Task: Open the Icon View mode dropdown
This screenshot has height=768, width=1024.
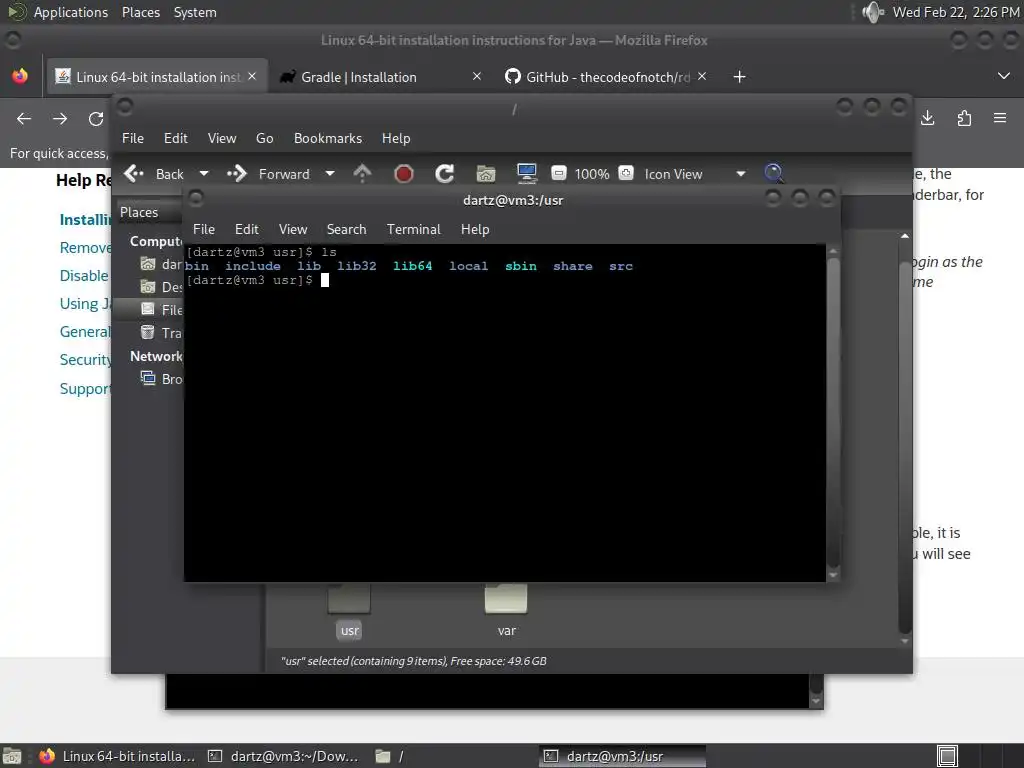Action: click(x=694, y=174)
